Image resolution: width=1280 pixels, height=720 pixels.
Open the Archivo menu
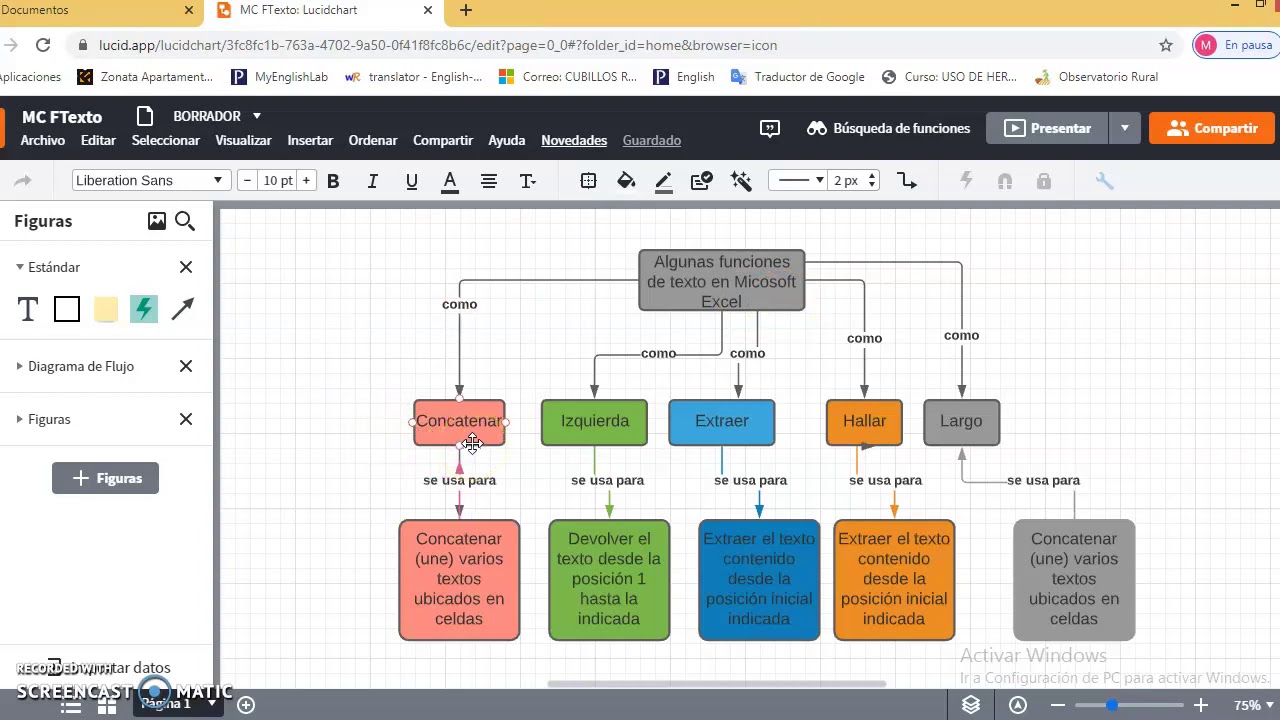43,140
